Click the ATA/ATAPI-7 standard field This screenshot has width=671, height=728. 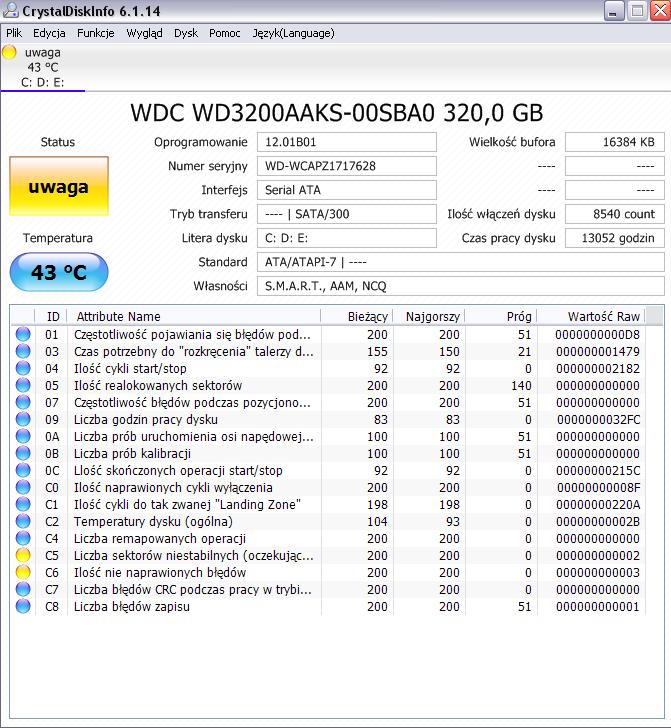pyautogui.click(x=461, y=262)
